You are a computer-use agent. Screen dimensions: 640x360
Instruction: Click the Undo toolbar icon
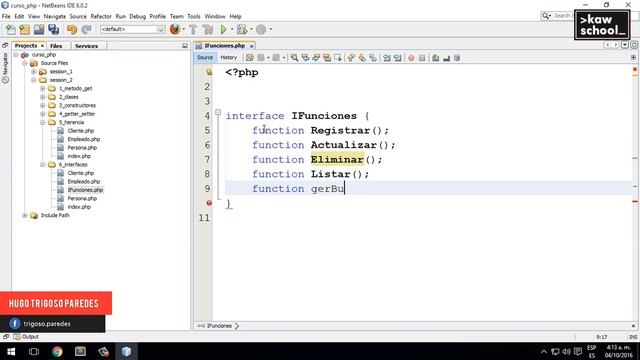point(72,29)
